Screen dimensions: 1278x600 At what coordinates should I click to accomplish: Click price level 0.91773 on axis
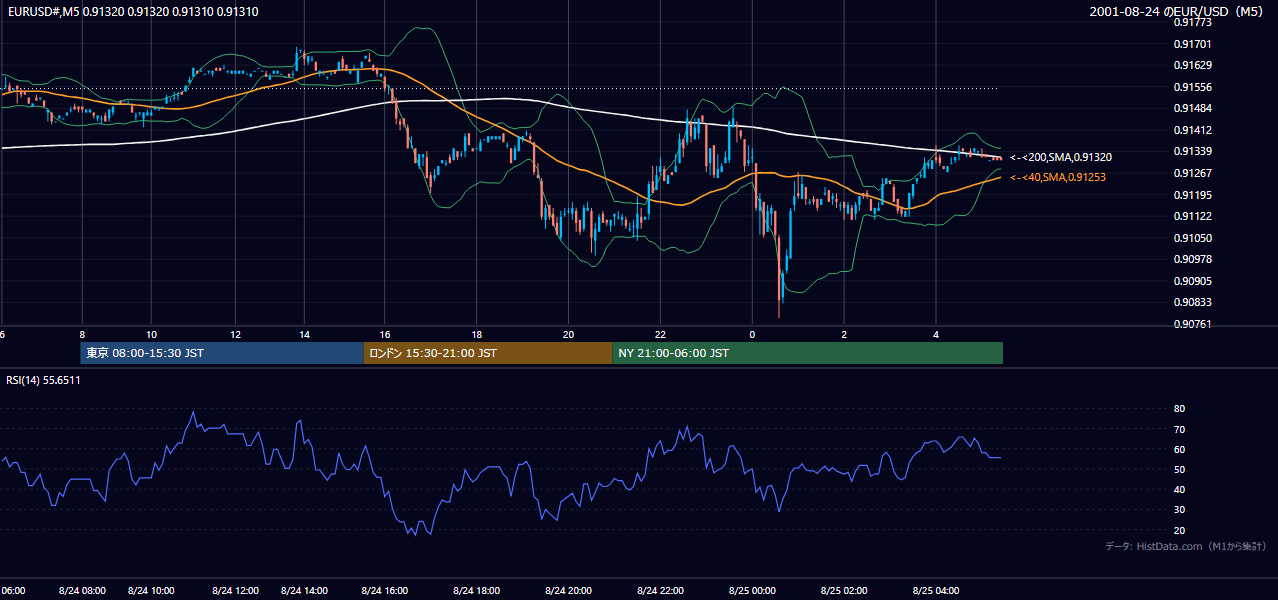point(1192,22)
